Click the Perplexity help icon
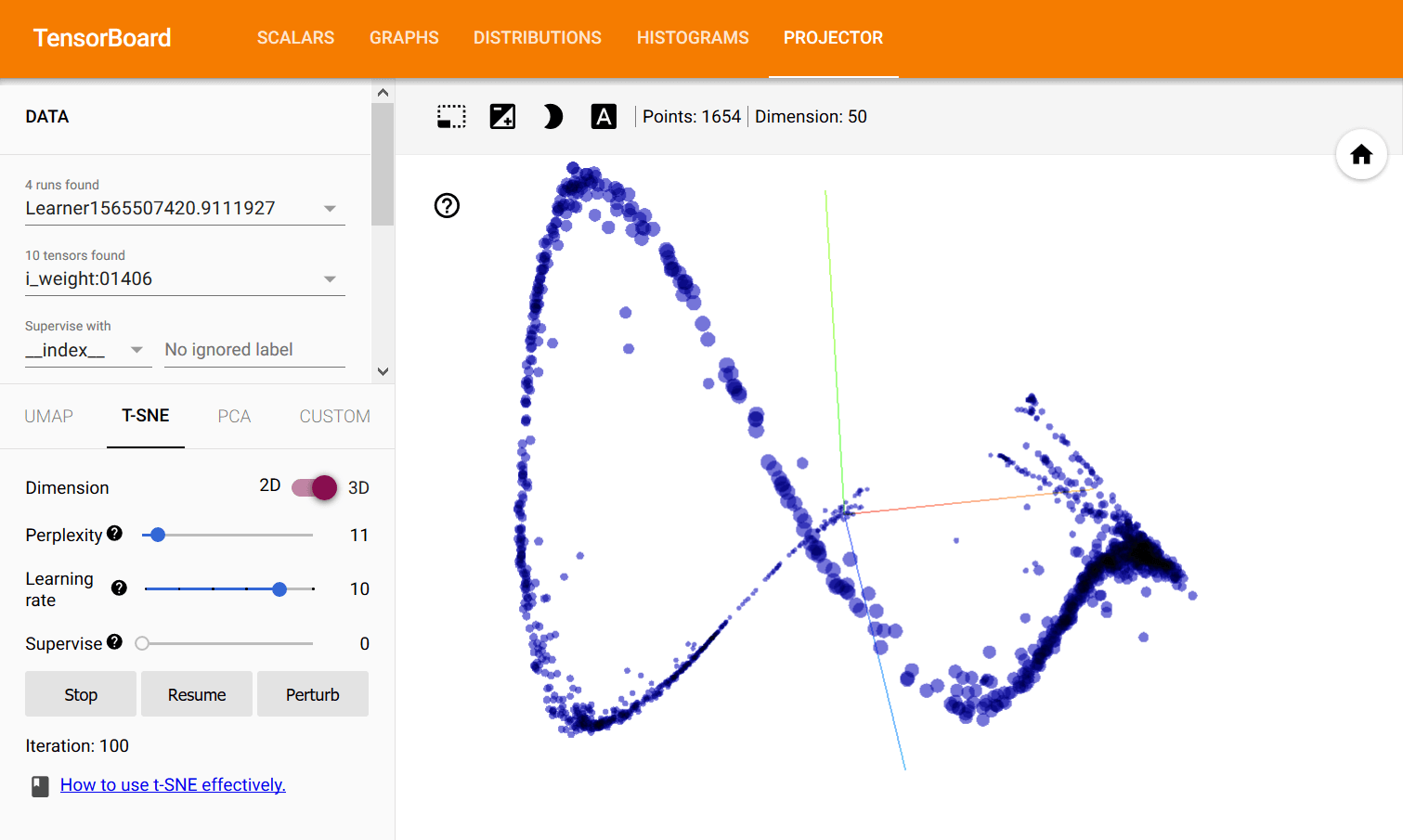Viewport: 1403px width, 840px height. [x=114, y=533]
